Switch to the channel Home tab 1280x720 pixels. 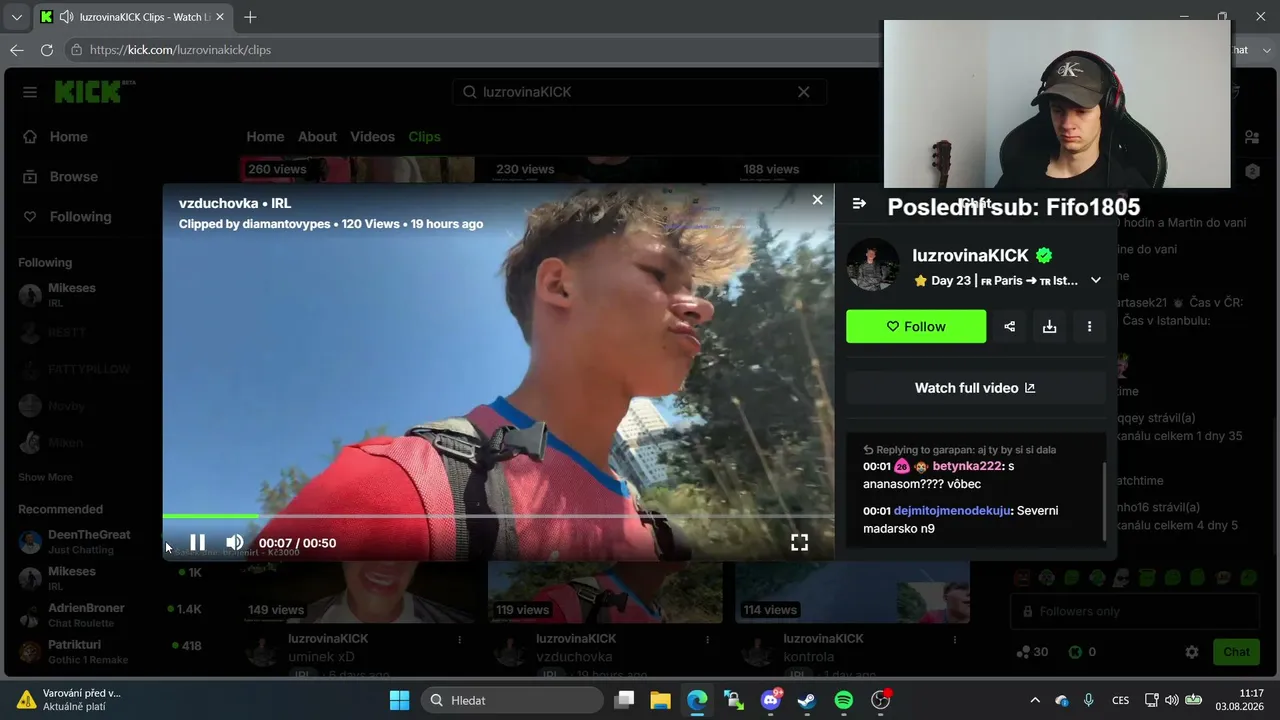tap(265, 137)
